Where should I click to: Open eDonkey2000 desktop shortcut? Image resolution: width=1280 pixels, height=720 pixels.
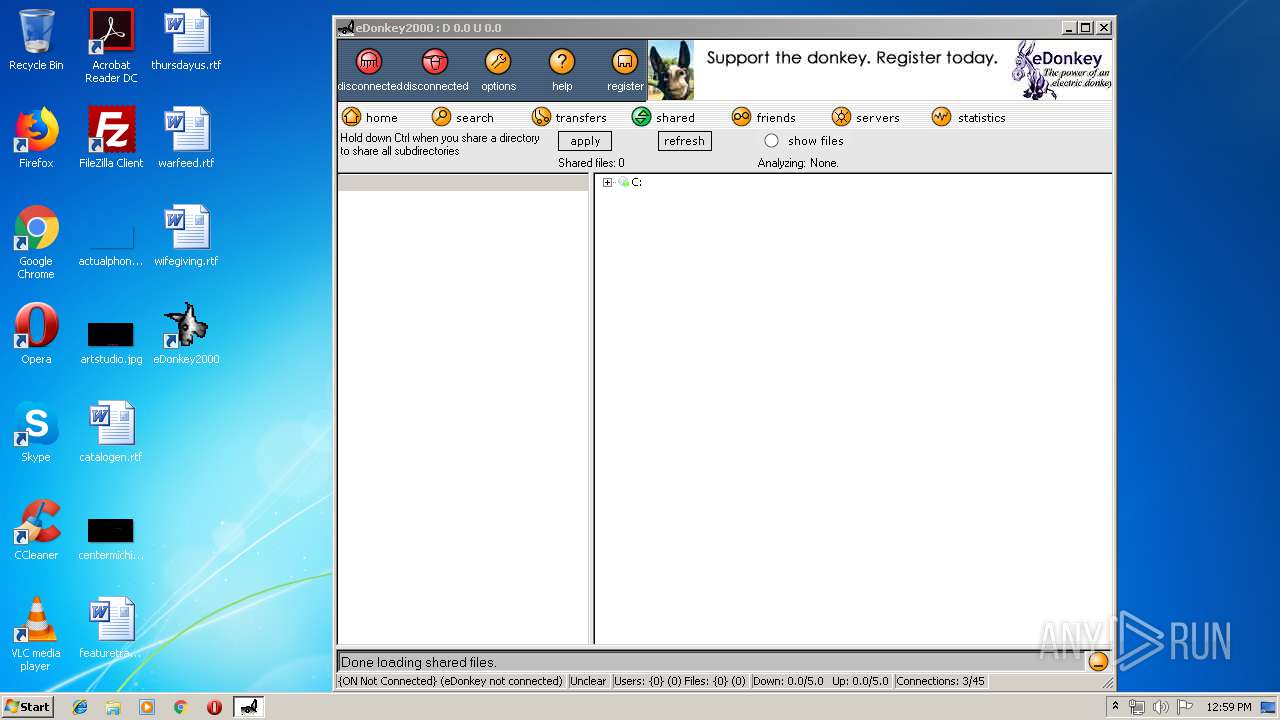(x=186, y=334)
